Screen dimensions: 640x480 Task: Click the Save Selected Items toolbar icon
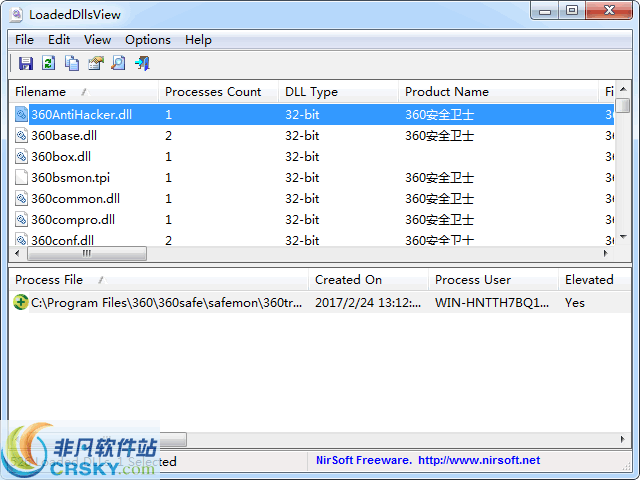point(25,63)
